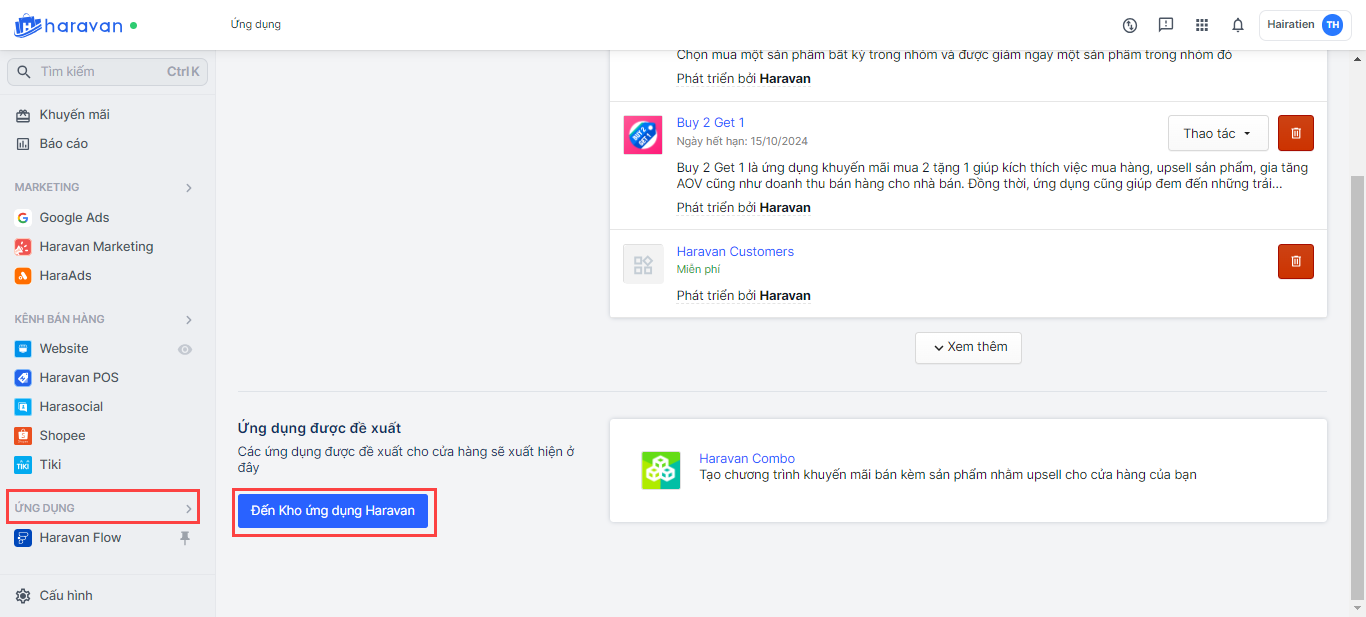Open Báo cáo in sidebar

click(64, 144)
